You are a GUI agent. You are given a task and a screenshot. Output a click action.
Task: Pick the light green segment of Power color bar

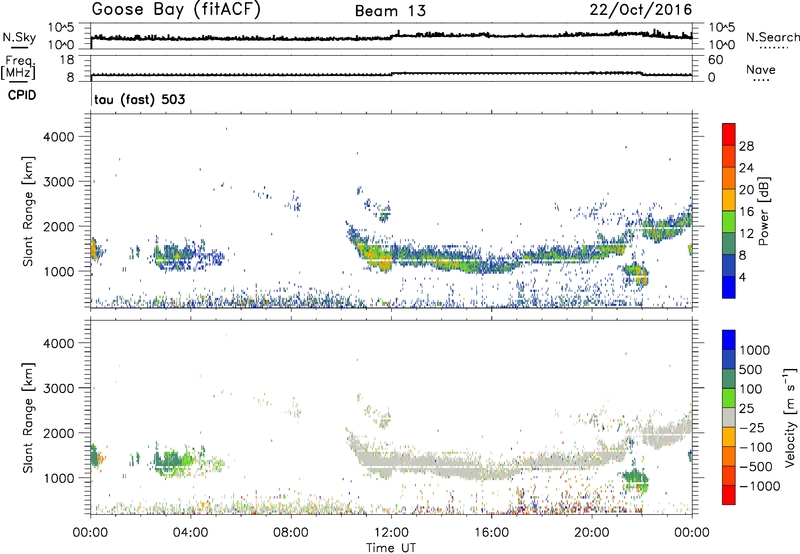pyautogui.click(x=729, y=221)
